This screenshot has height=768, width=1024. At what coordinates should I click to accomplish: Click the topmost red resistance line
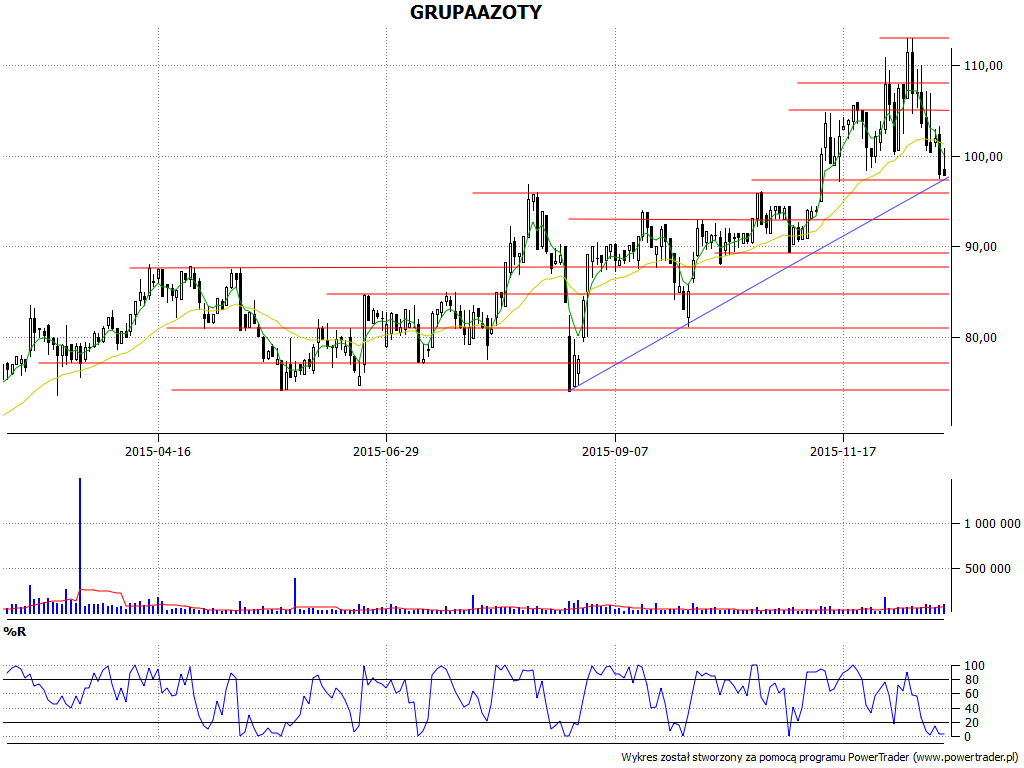click(x=914, y=38)
